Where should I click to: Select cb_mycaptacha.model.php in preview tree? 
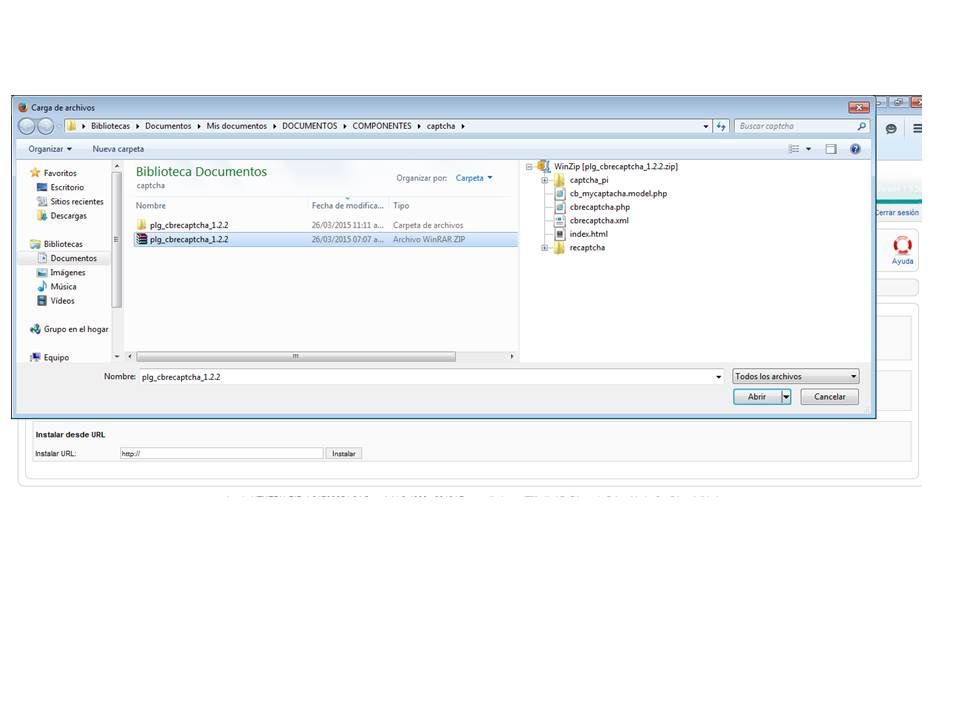(618, 193)
